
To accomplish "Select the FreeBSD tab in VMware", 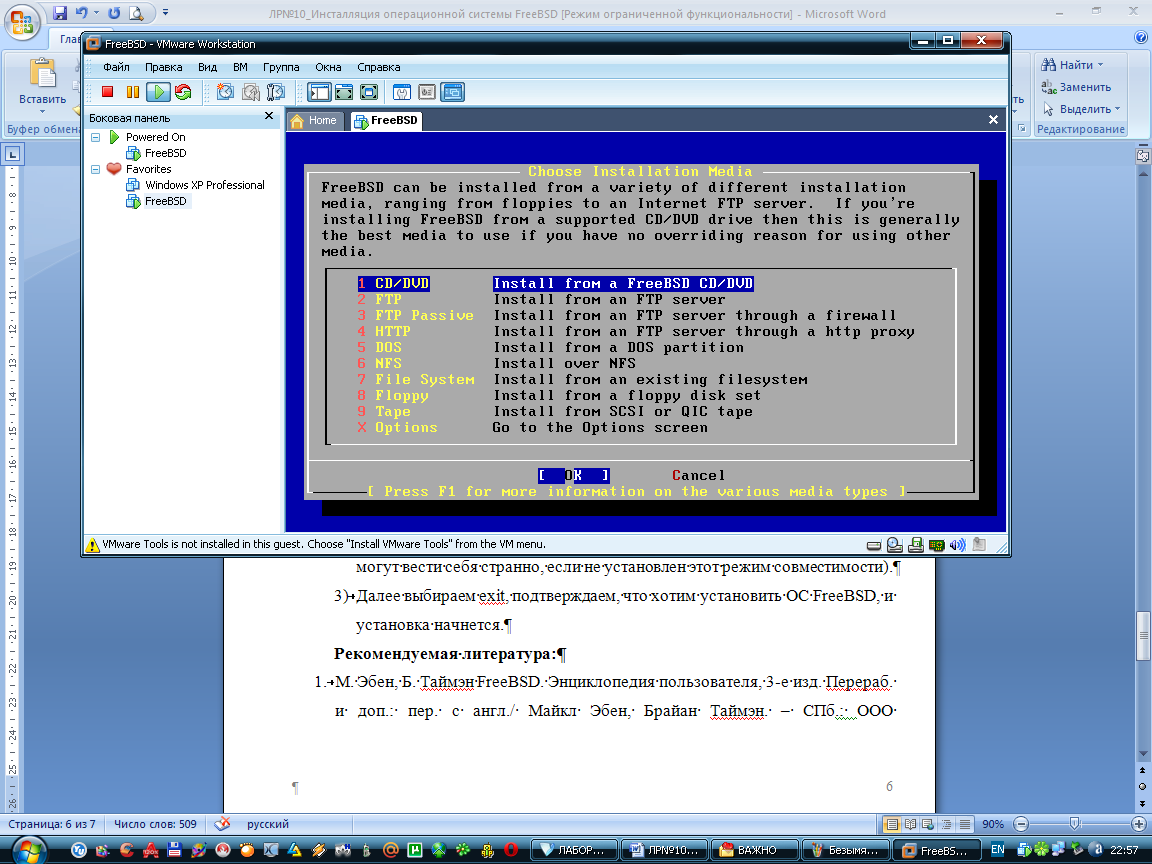I will click(x=386, y=120).
